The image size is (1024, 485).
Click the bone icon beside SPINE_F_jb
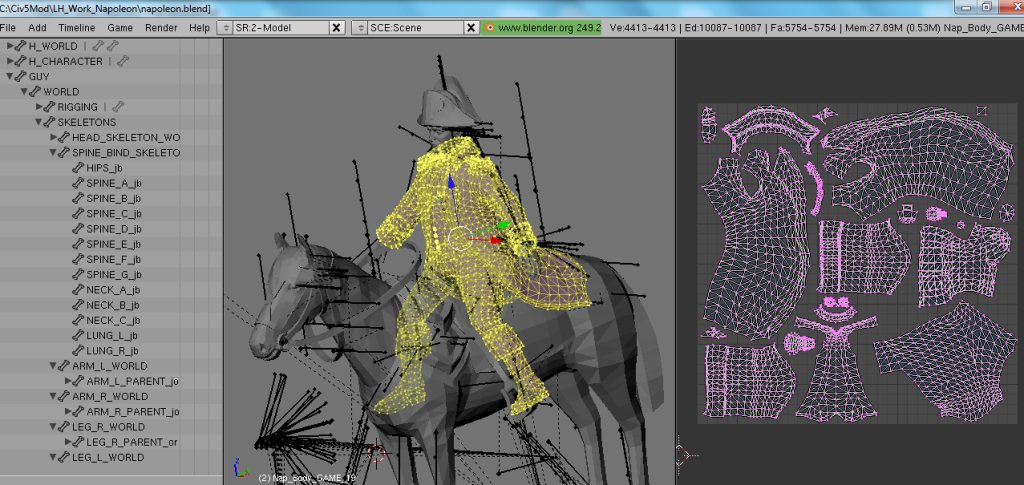point(78,259)
